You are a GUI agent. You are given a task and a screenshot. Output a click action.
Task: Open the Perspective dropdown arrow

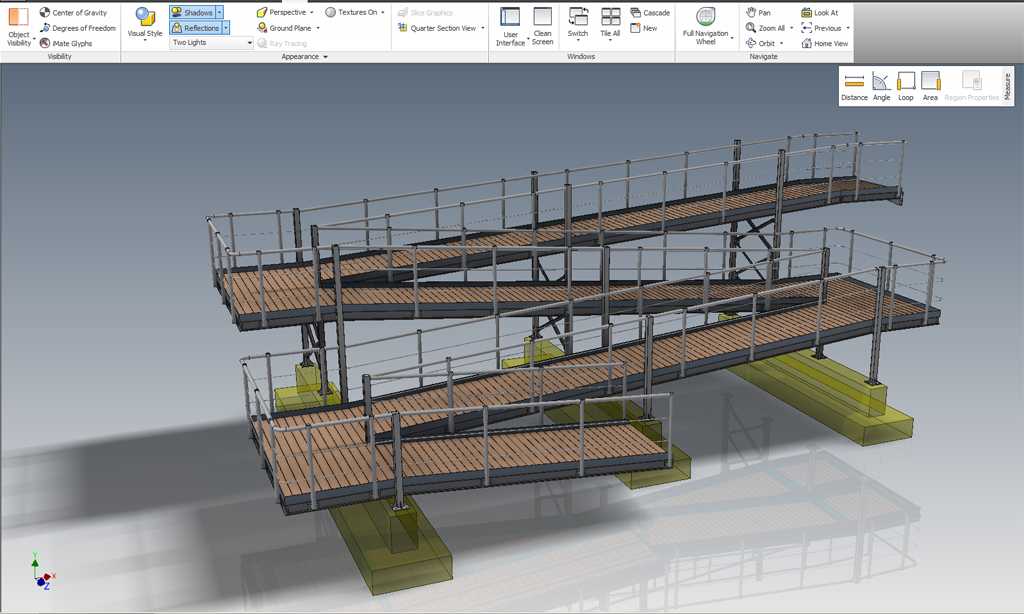coord(312,12)
